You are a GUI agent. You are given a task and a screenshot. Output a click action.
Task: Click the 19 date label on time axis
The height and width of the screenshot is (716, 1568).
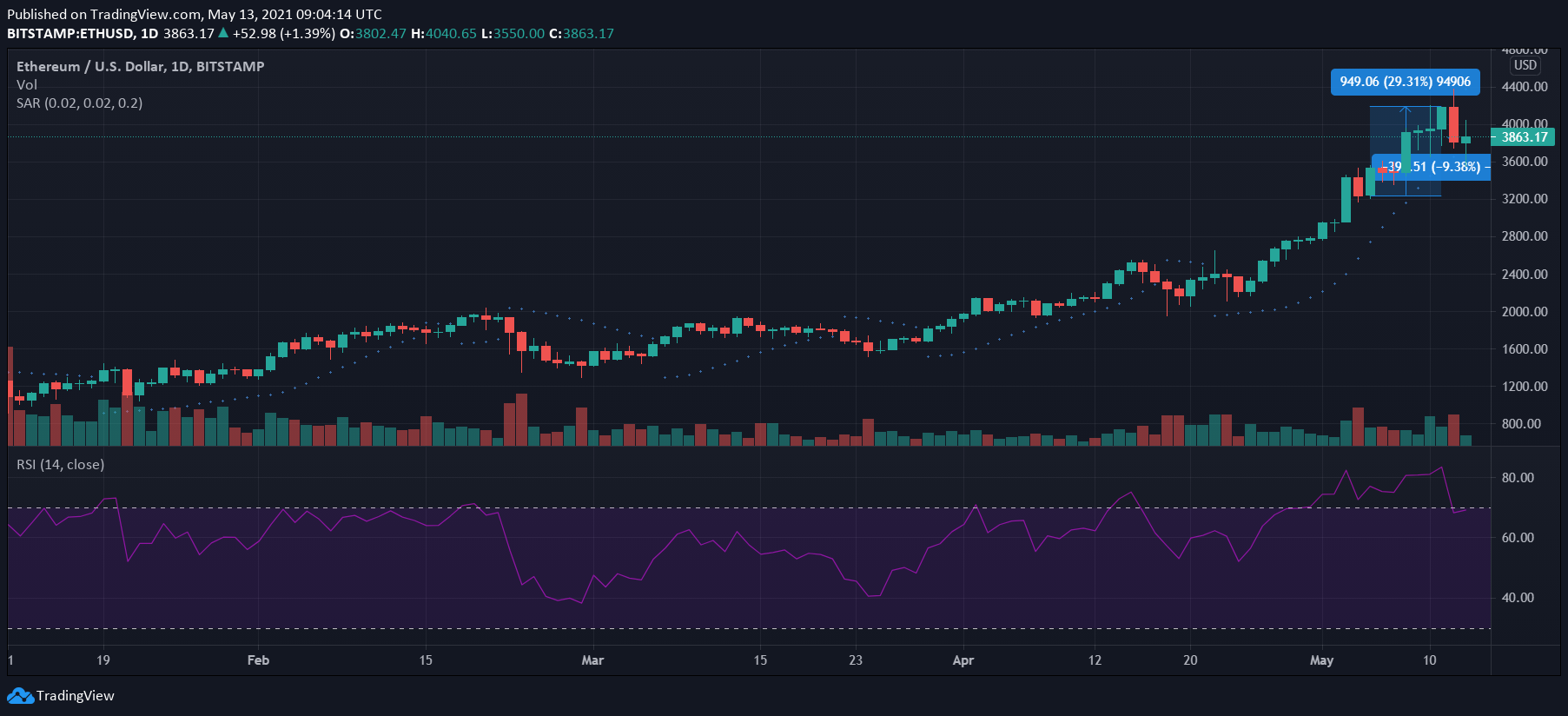point(103,660)
